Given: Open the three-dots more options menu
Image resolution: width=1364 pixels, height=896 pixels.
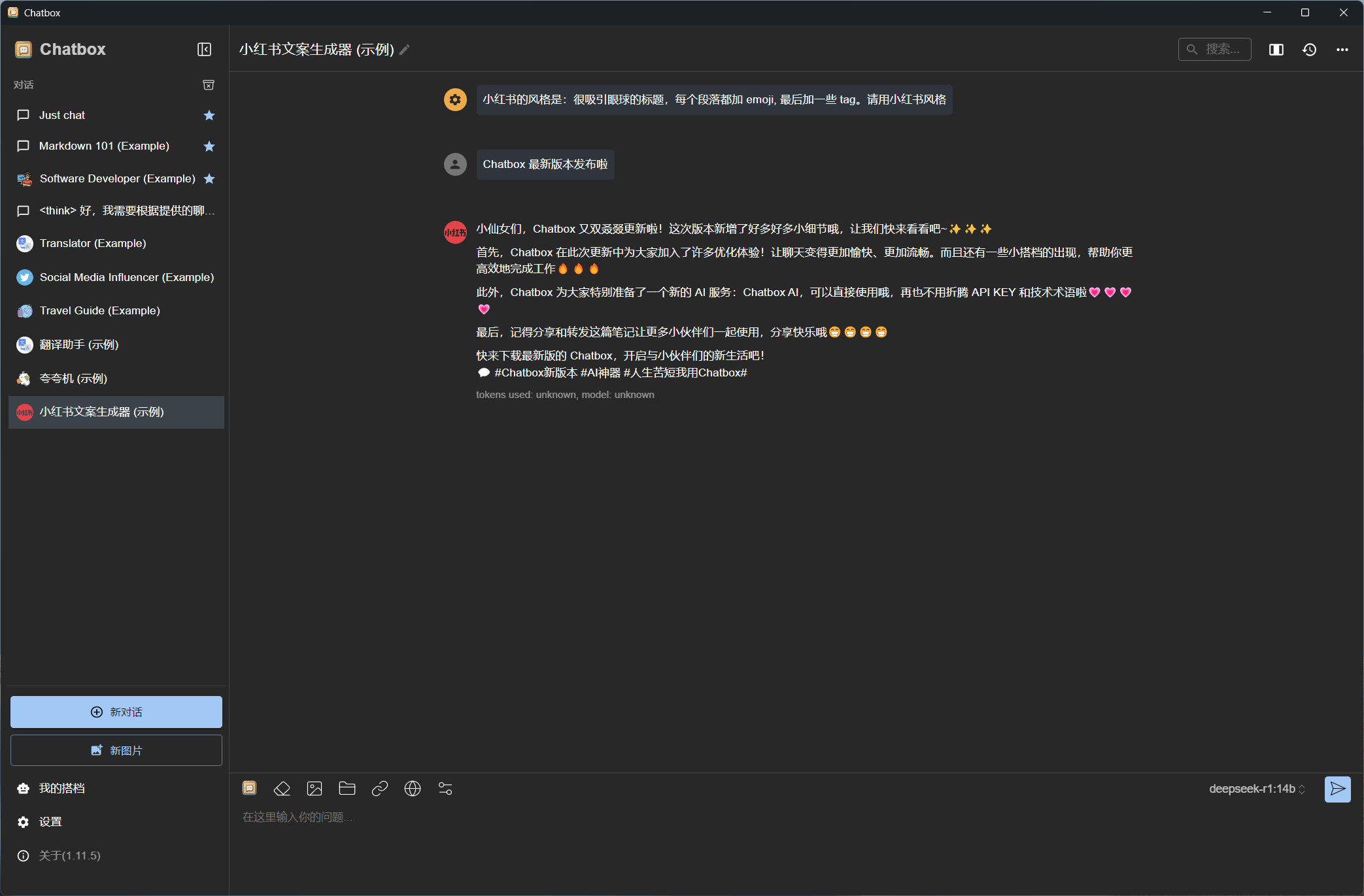Looking at the screenshot, I should [1342, 50].
